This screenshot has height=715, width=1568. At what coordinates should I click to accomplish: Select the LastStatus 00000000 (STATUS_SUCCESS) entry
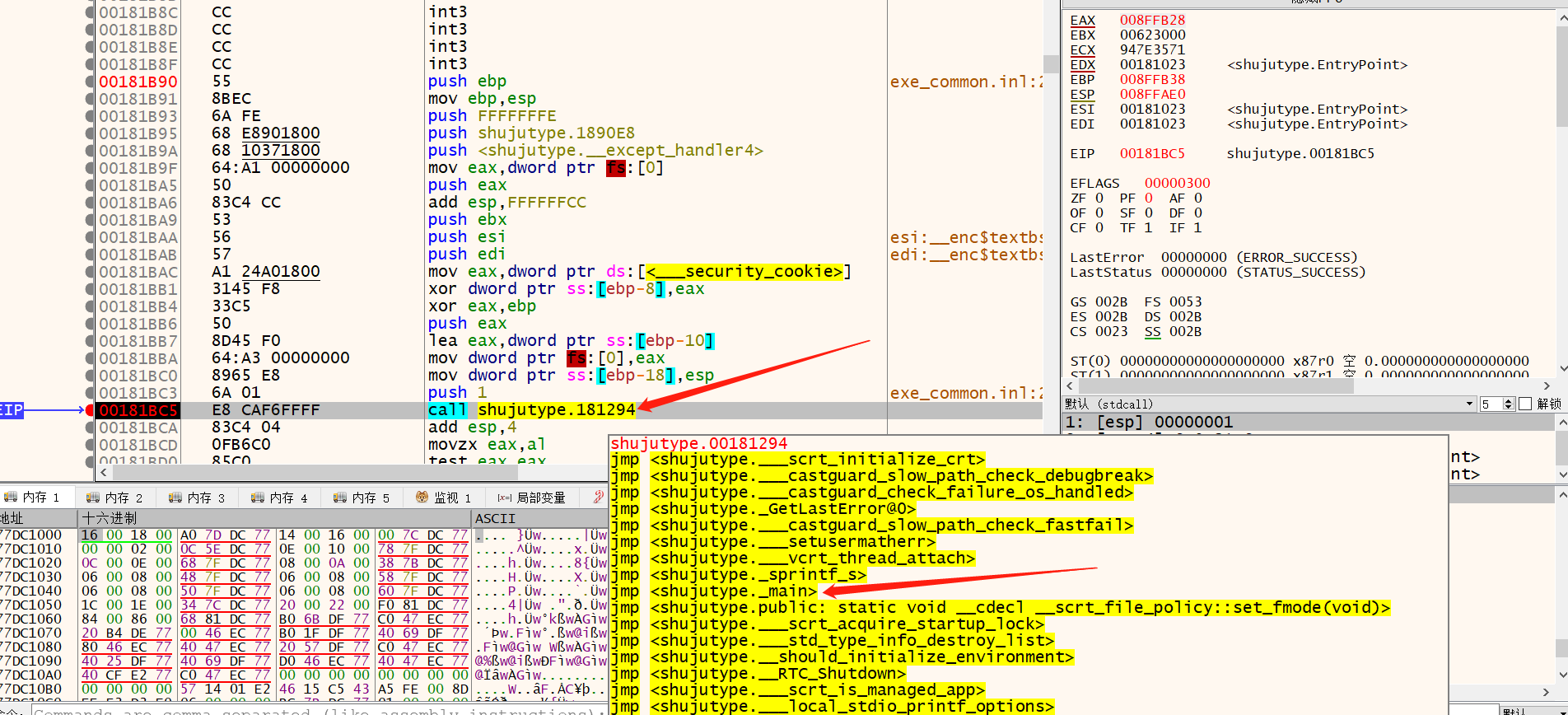pyautogui.click(x=1218, y=272)
